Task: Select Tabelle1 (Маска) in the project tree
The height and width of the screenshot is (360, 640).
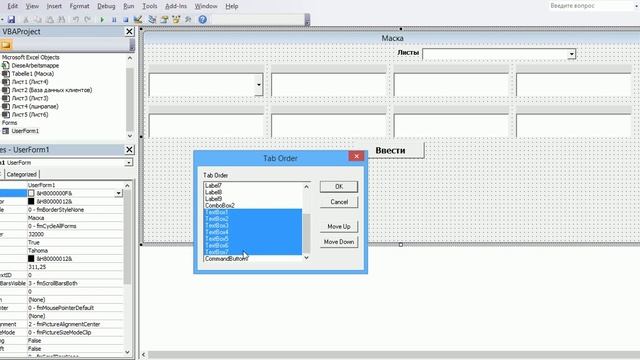Action: pyautogui.click(x=33, y=73)
